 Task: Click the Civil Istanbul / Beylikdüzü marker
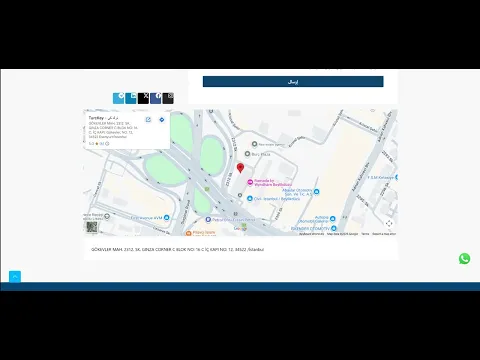pyautogui.click(x=250, y=198)
